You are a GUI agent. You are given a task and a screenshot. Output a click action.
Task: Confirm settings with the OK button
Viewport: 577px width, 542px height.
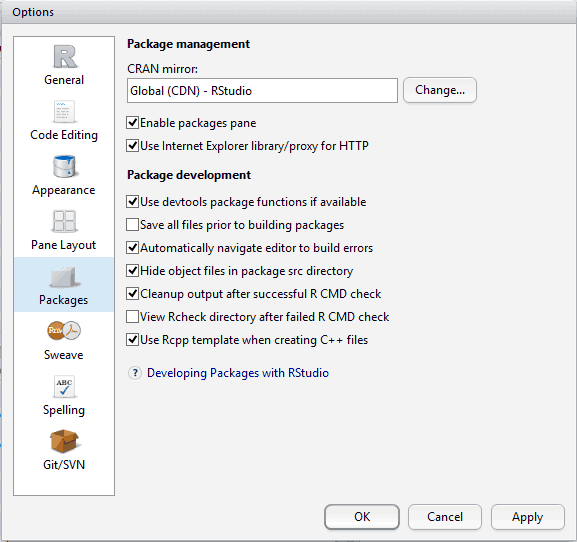pos(362,517)
